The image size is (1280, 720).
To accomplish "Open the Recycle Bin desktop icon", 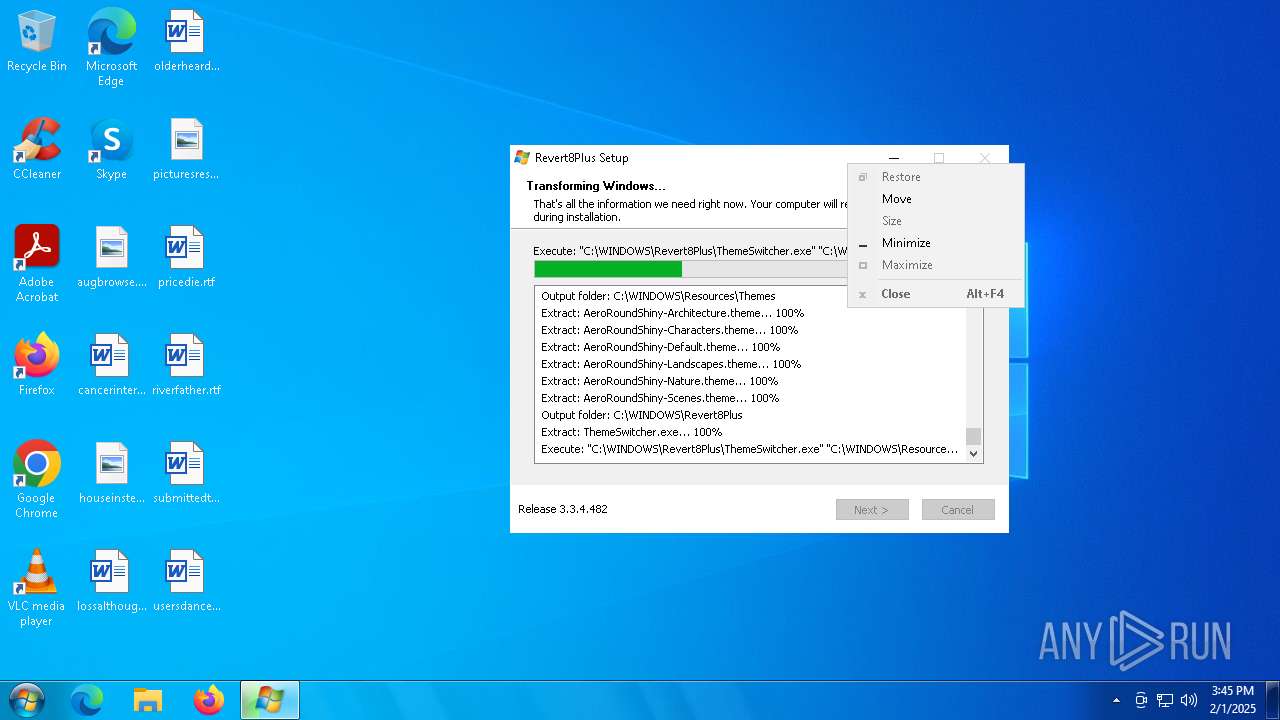I will click(37, 42).
